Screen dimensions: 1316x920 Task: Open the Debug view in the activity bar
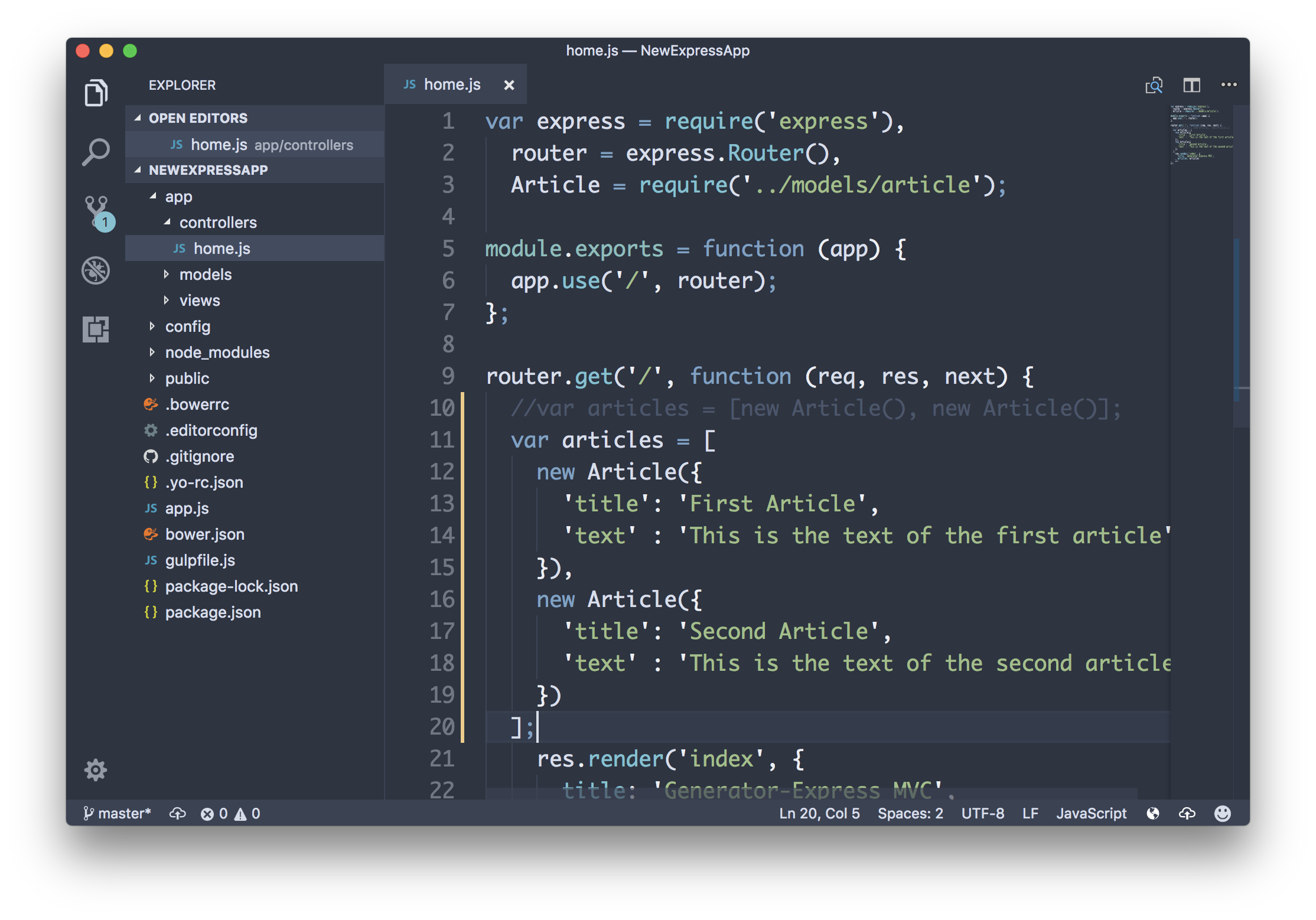pyautogui.click(x=96, y=270)
